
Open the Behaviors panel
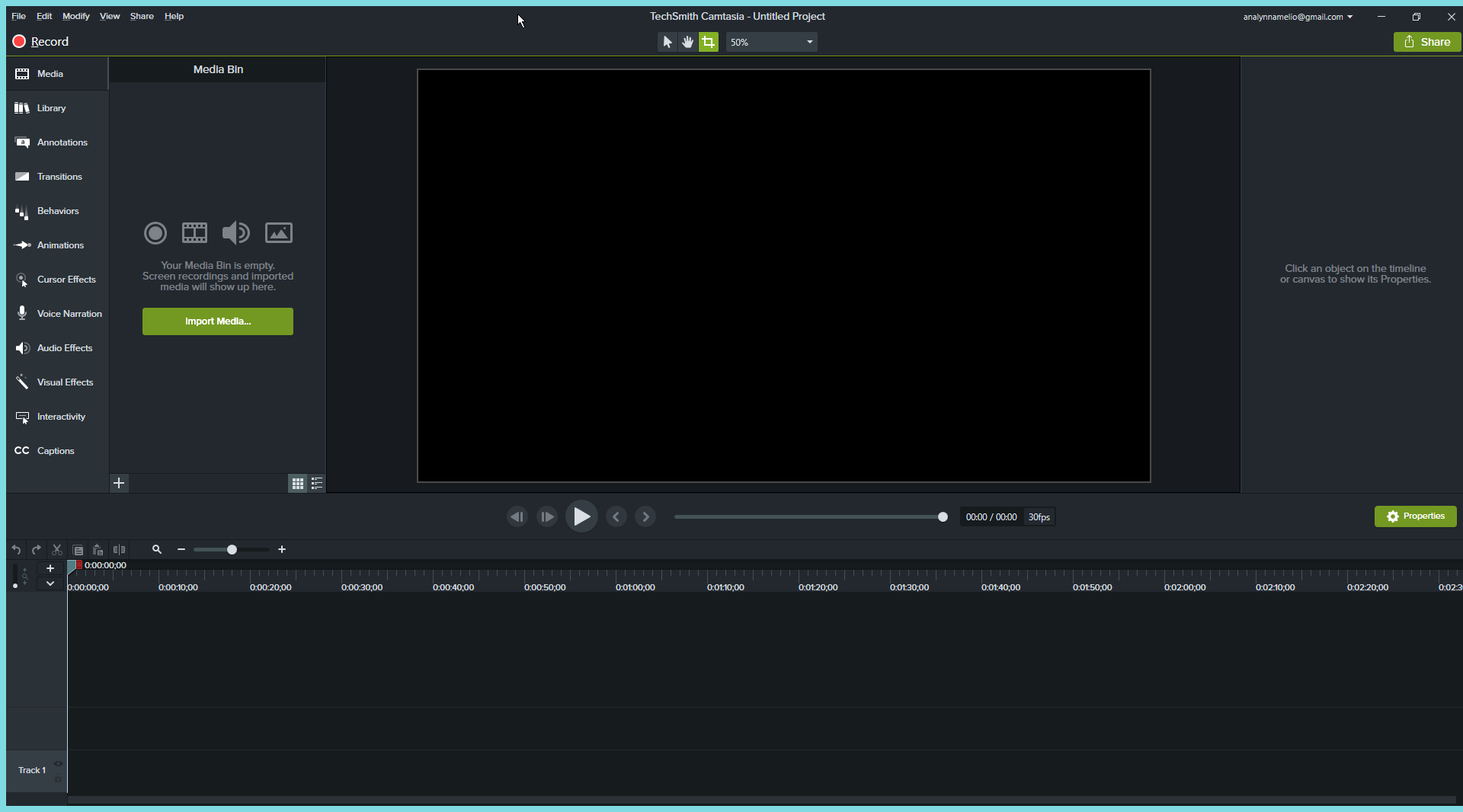click(x=57, y=211)
